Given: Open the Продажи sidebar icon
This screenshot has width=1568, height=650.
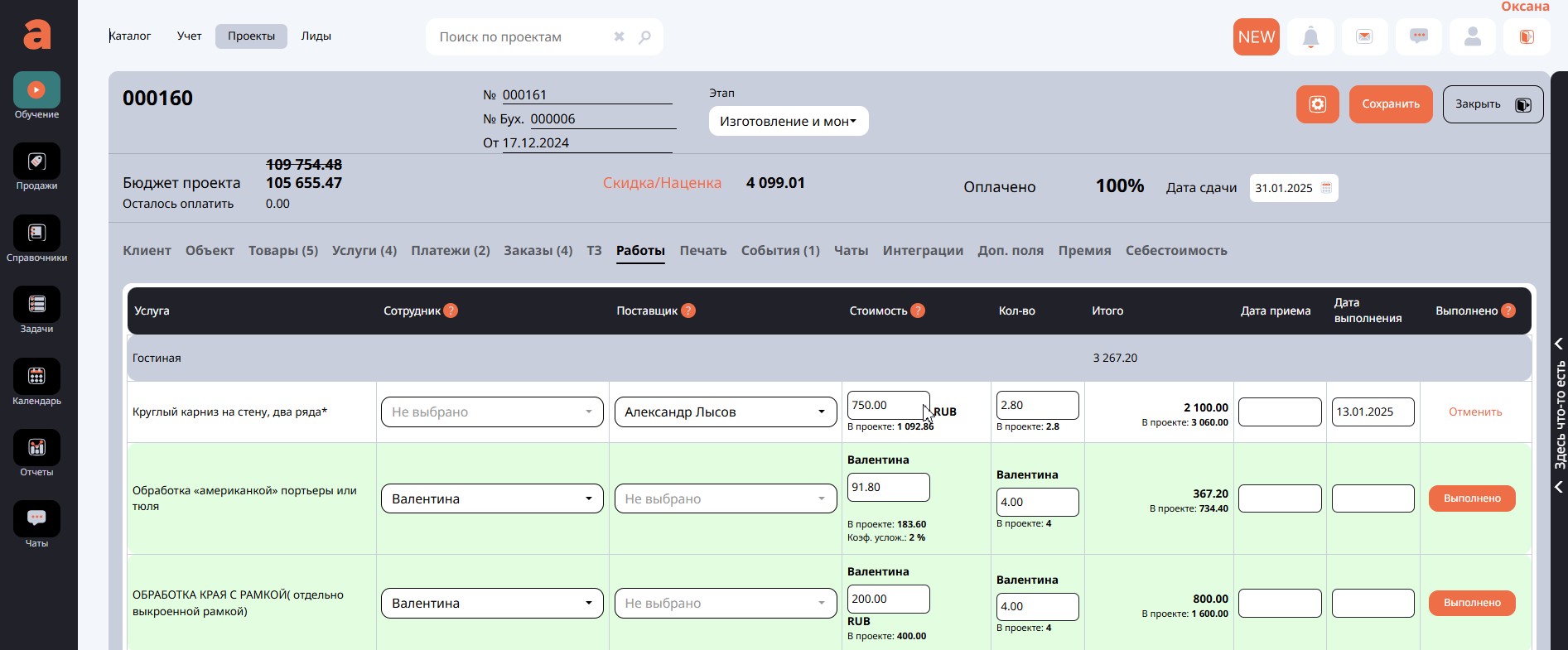Looking at the screenshot, I should coord(36,166).
